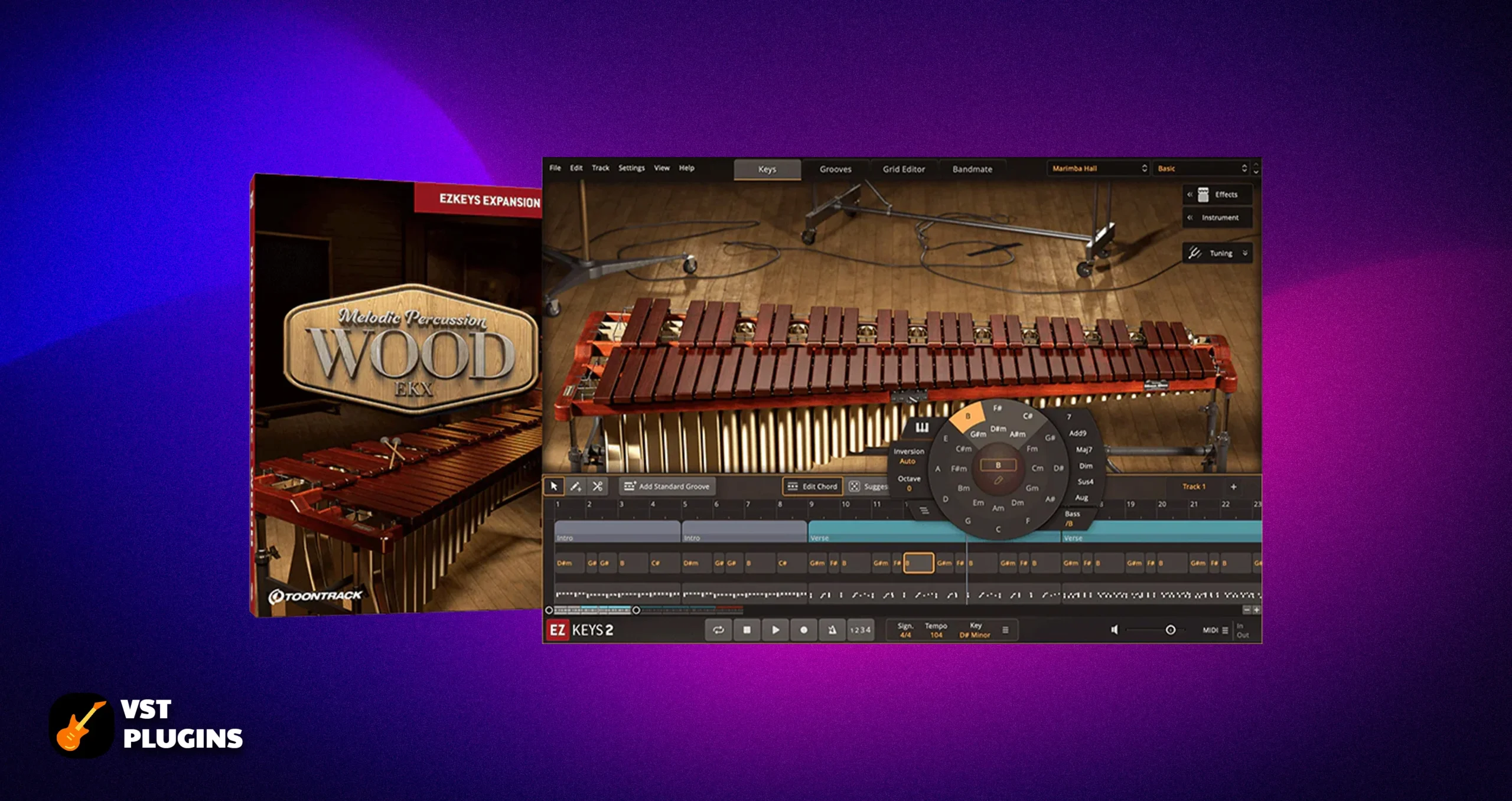The height and width of the screenshot is (801, 1512).
Task: Click the Edit Chord button
Action: [x=813, y=486]
